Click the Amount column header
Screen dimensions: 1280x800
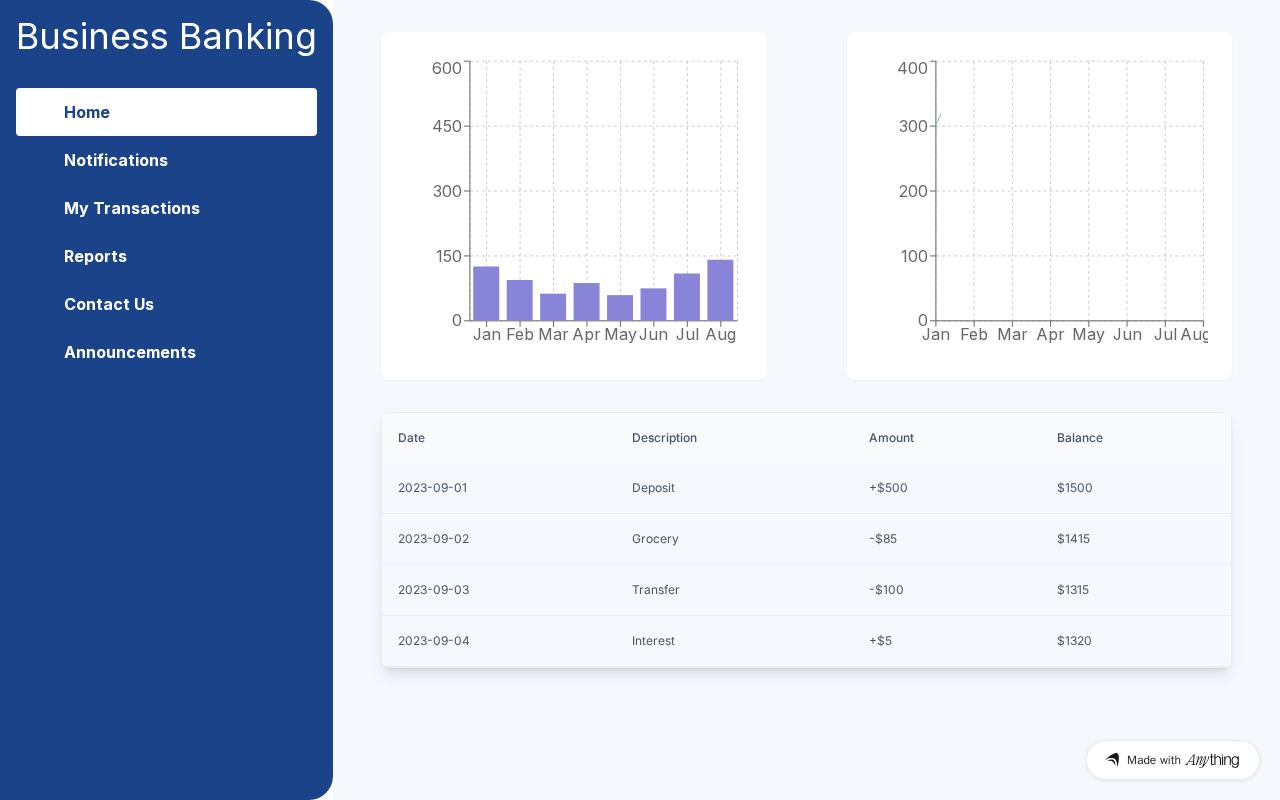tap(891, 438)
